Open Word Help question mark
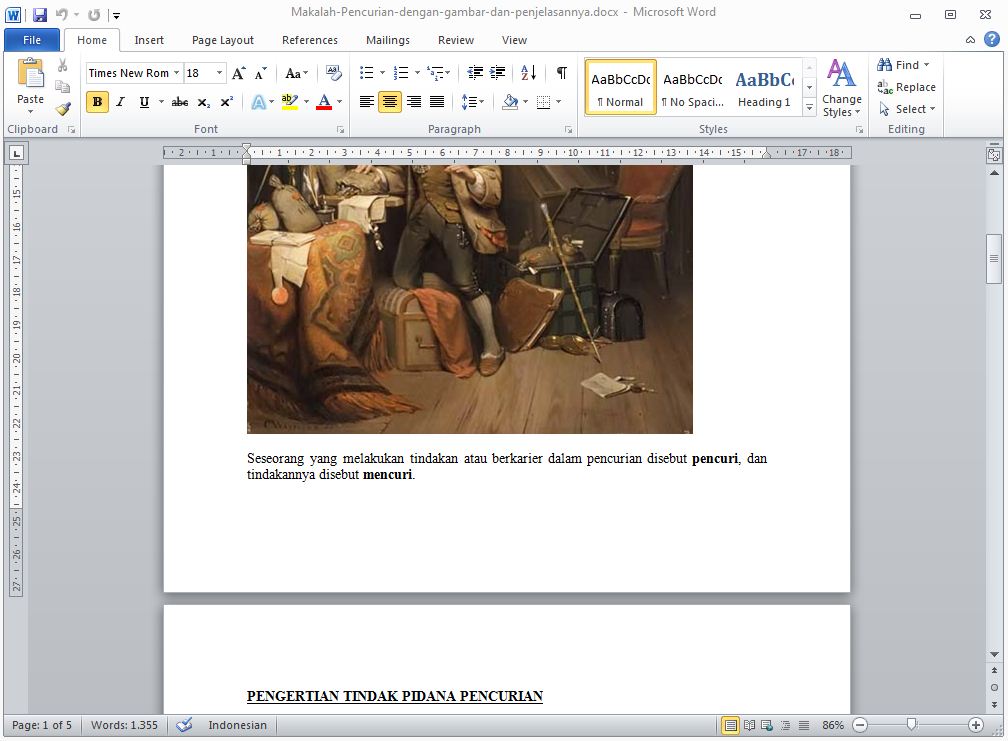This screenshot has width=1008, height=741. (x=992, y=39)
